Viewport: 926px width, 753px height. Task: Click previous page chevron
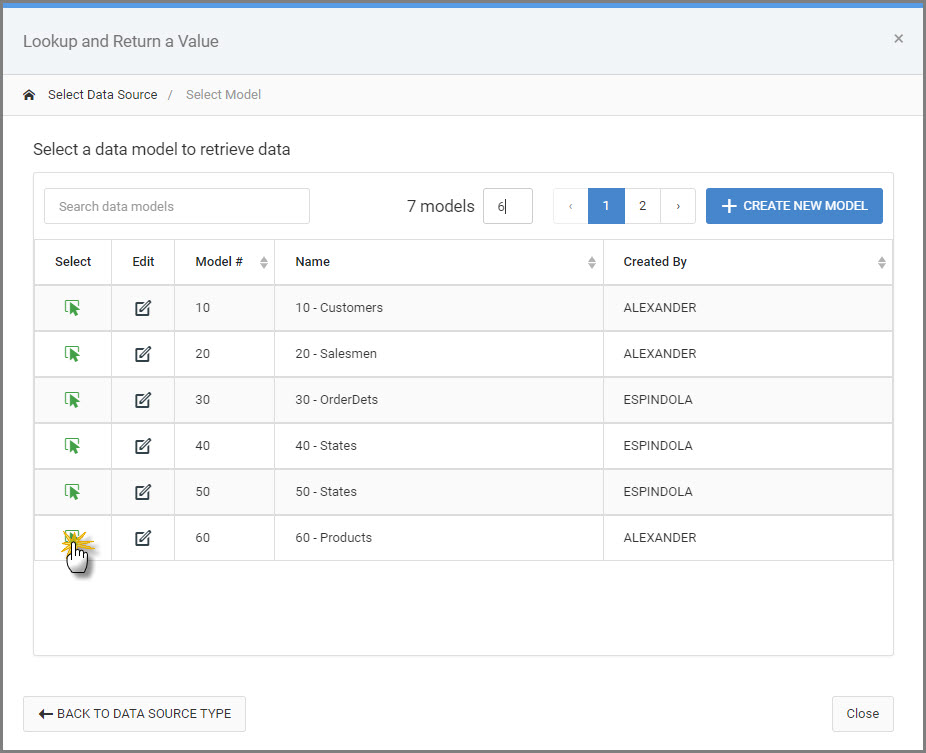coord(570,206)
